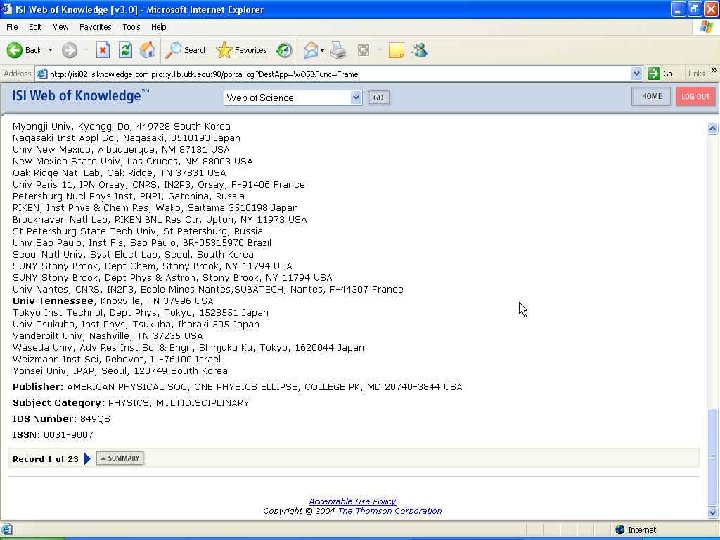Click the Record 1 of 23 label
The height and width of the screenshot is (540, 720).
[45, 459]
